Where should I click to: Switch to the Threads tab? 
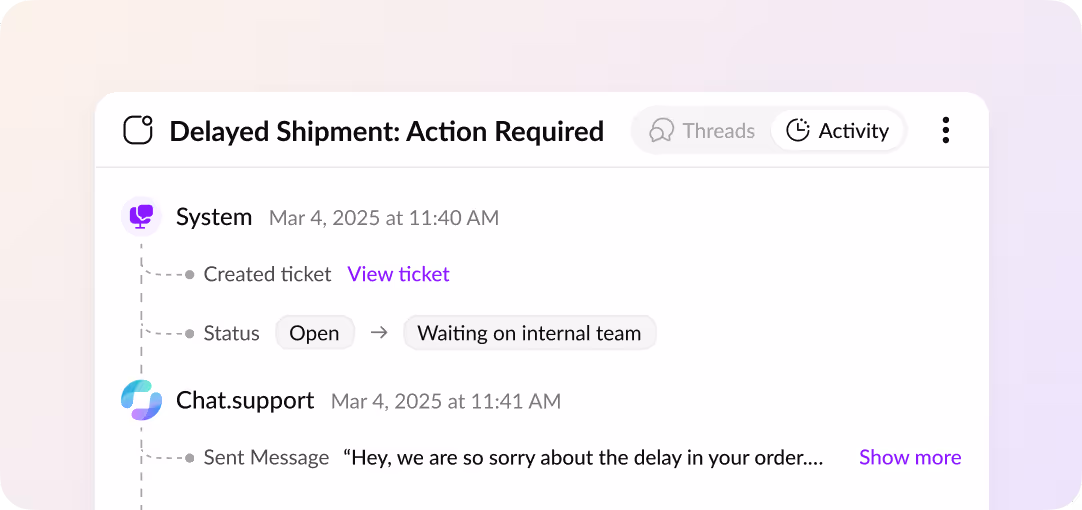[x=702, y=130]
